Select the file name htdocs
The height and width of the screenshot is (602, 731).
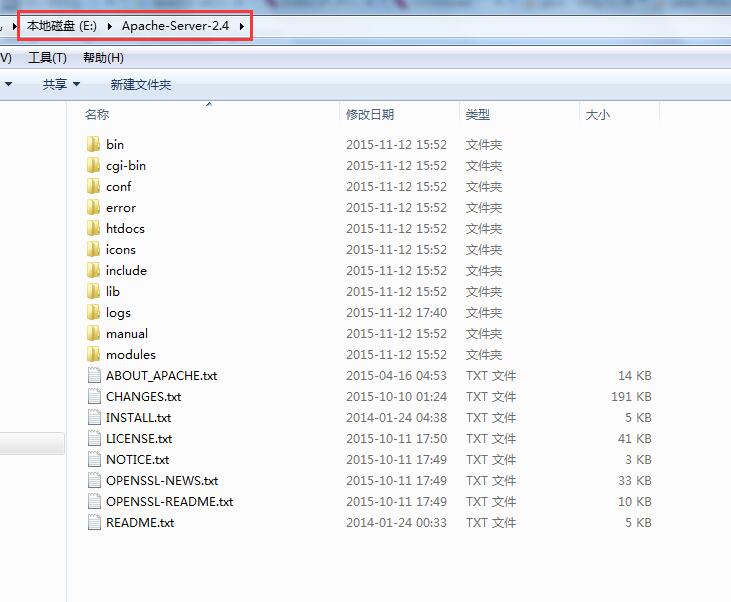pos(125,228)
